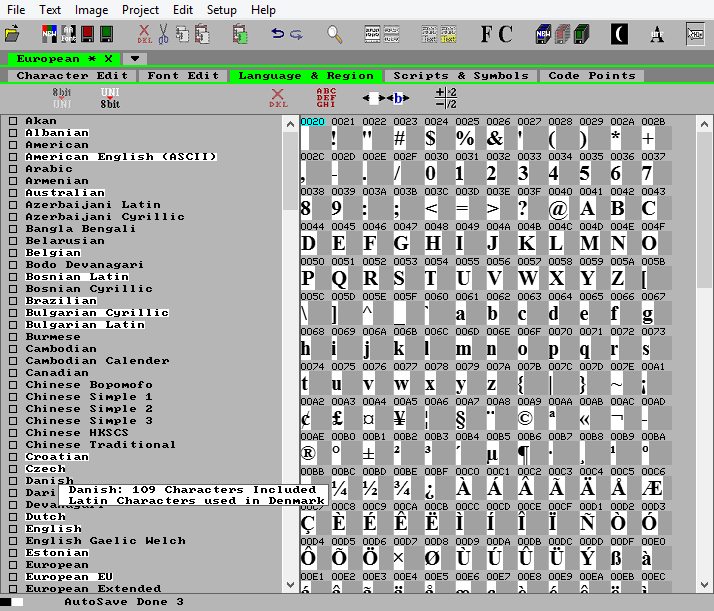
Task: Click the NEW font file icon
Action: 49,34
